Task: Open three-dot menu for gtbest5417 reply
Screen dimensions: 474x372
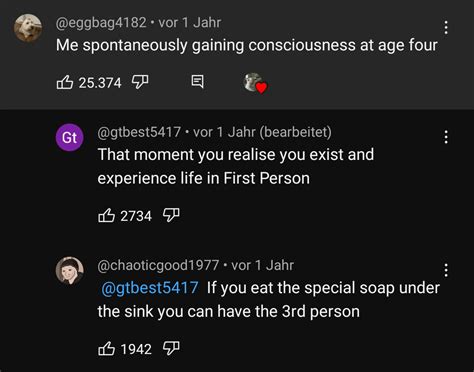Action: tap(446, 137)
